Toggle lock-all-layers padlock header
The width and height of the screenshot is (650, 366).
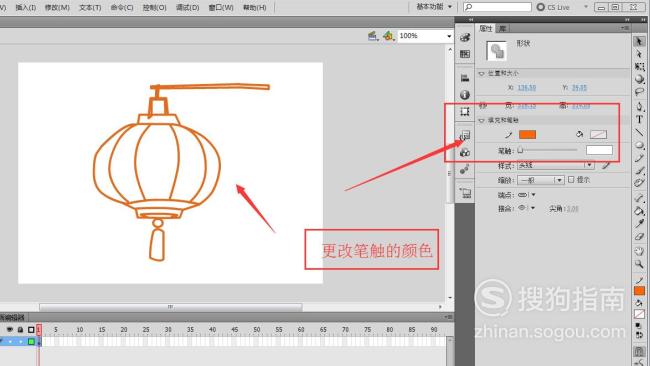pos(20,330)
